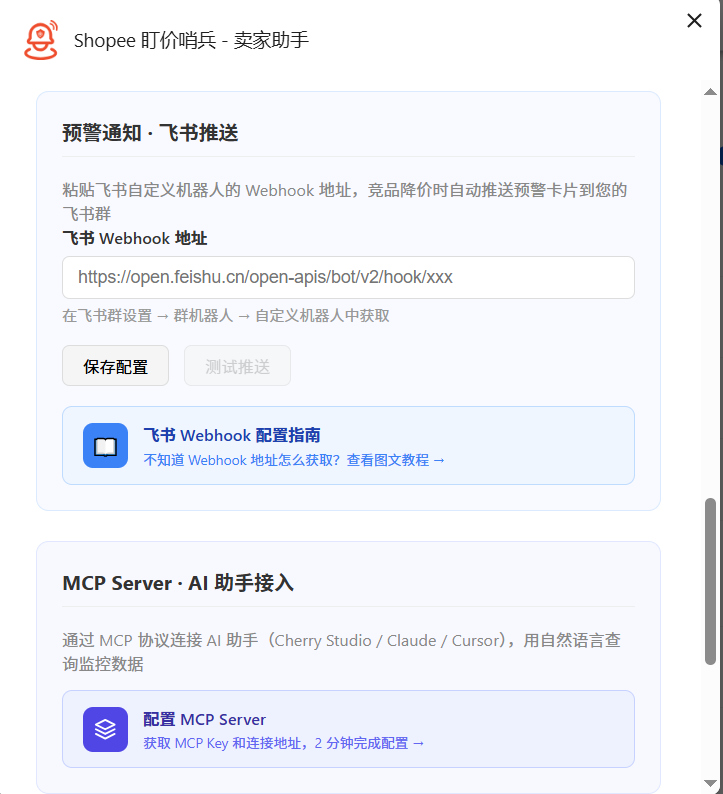
Task: Click hint text 在飞书群设置 → 群机器人
Action: click(x=226, y=315)
